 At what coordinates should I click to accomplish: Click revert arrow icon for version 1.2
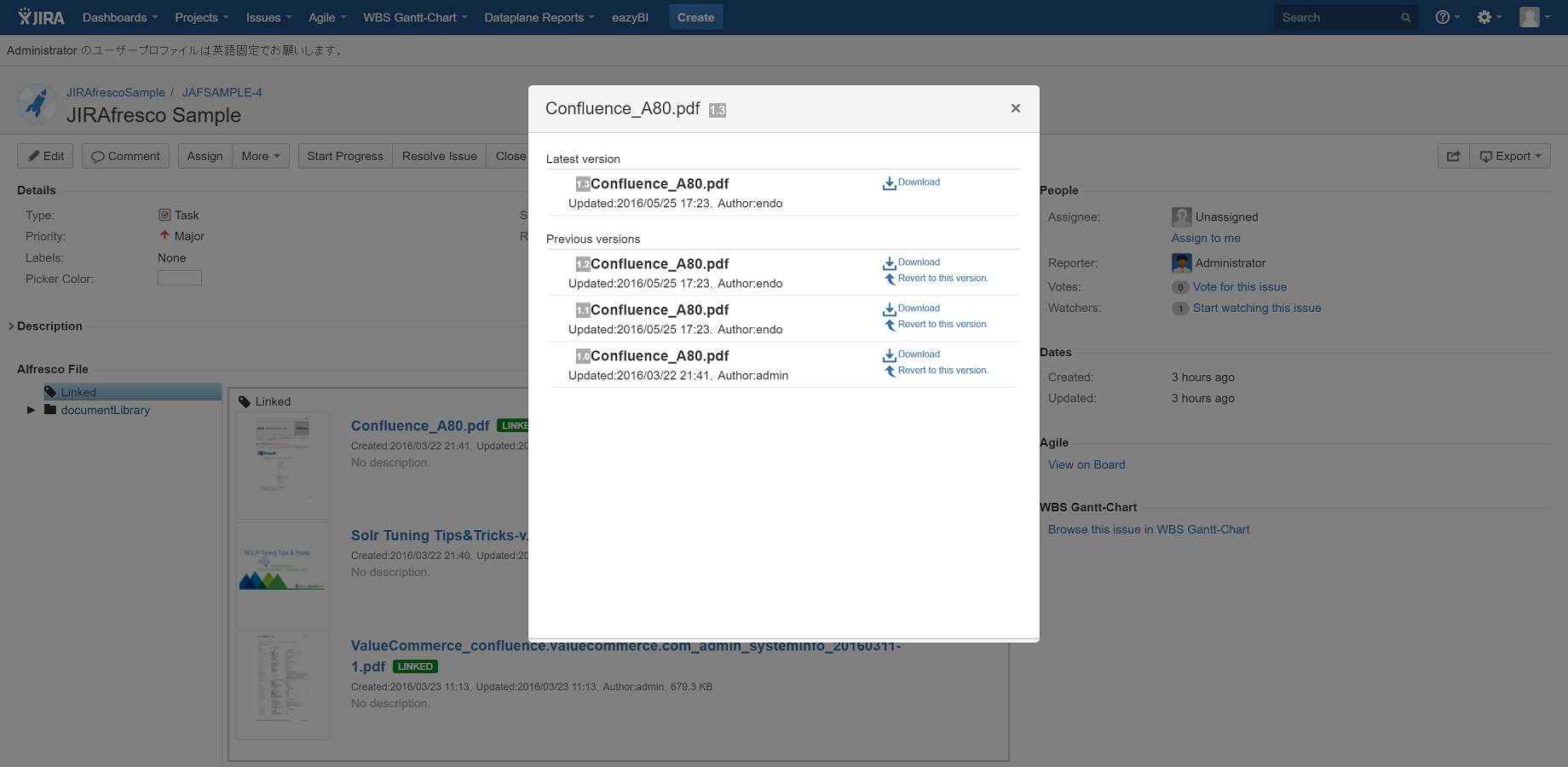point(890,279)
